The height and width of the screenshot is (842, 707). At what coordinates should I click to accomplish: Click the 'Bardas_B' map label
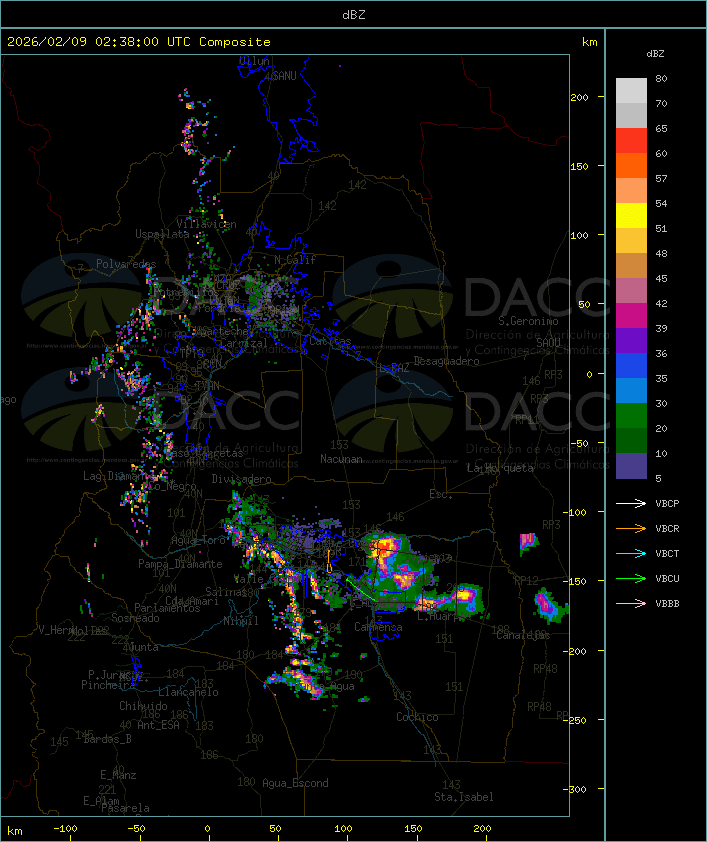[107, 739]
